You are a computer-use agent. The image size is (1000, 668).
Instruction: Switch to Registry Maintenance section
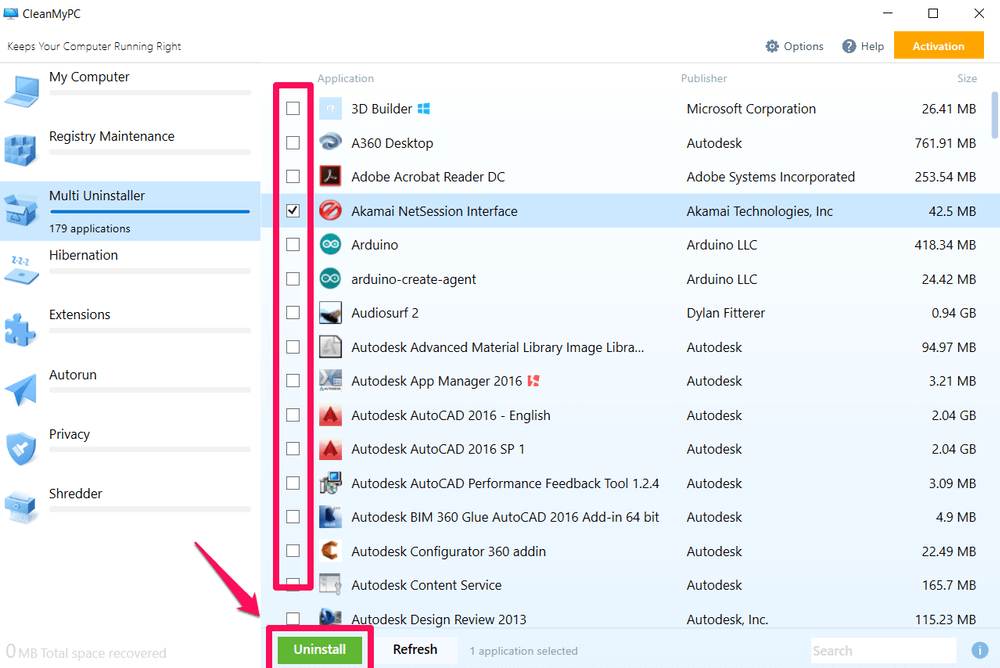(x=130, y=151)
